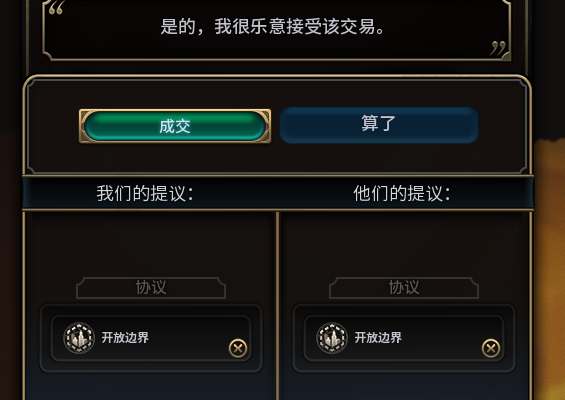
Task: Click empty area above our 协议 section
Action: [x=151, y=243]
